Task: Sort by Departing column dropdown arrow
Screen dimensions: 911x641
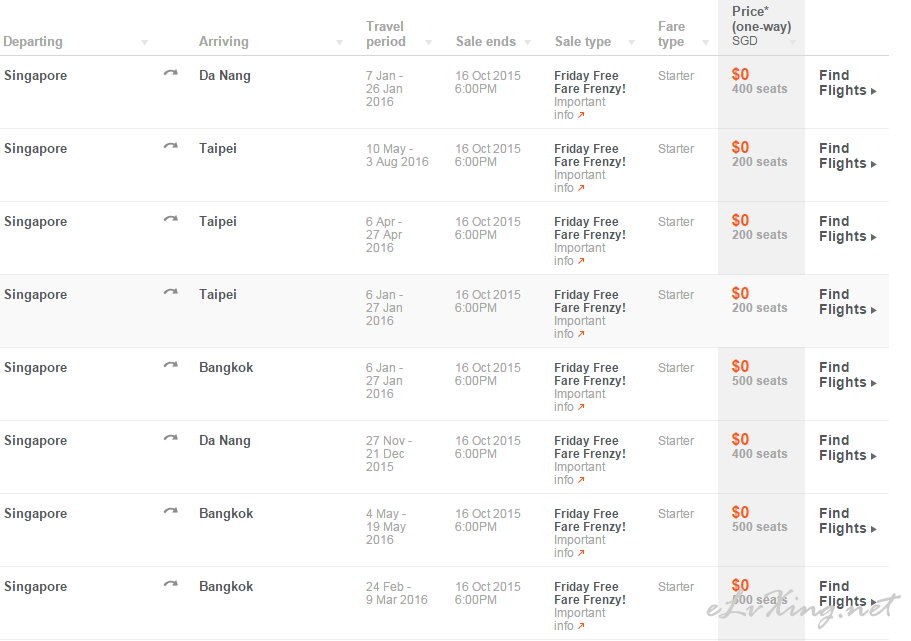Action: coord(145,42)
